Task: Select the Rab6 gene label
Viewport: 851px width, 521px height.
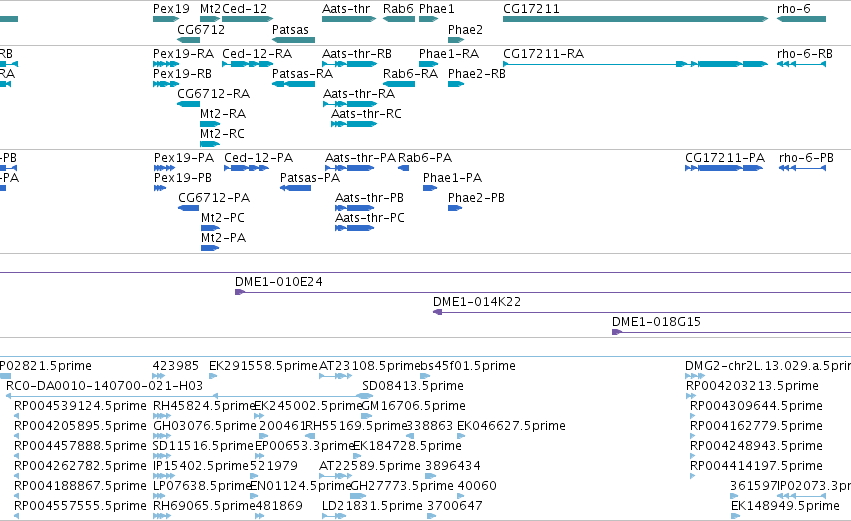Action: pos(398,9)
